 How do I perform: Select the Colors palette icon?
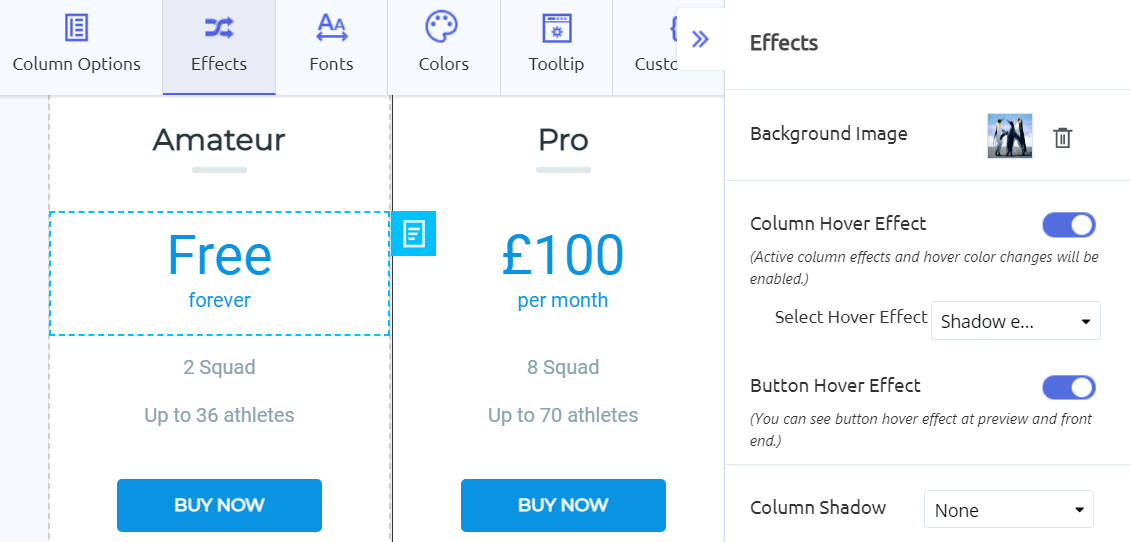click(x=441, y=28)
